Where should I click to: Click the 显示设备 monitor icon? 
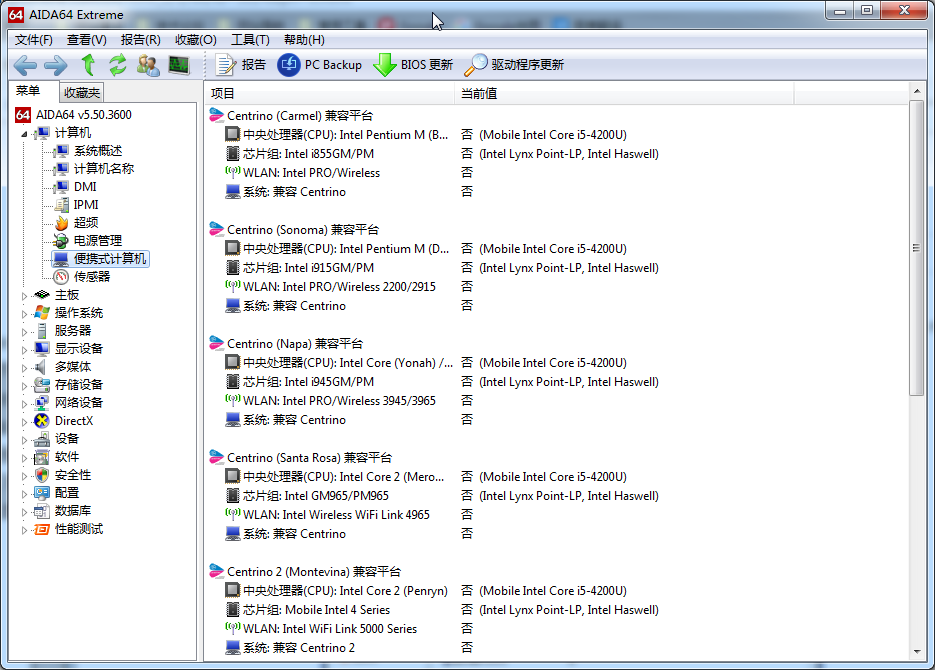(42, 349)
